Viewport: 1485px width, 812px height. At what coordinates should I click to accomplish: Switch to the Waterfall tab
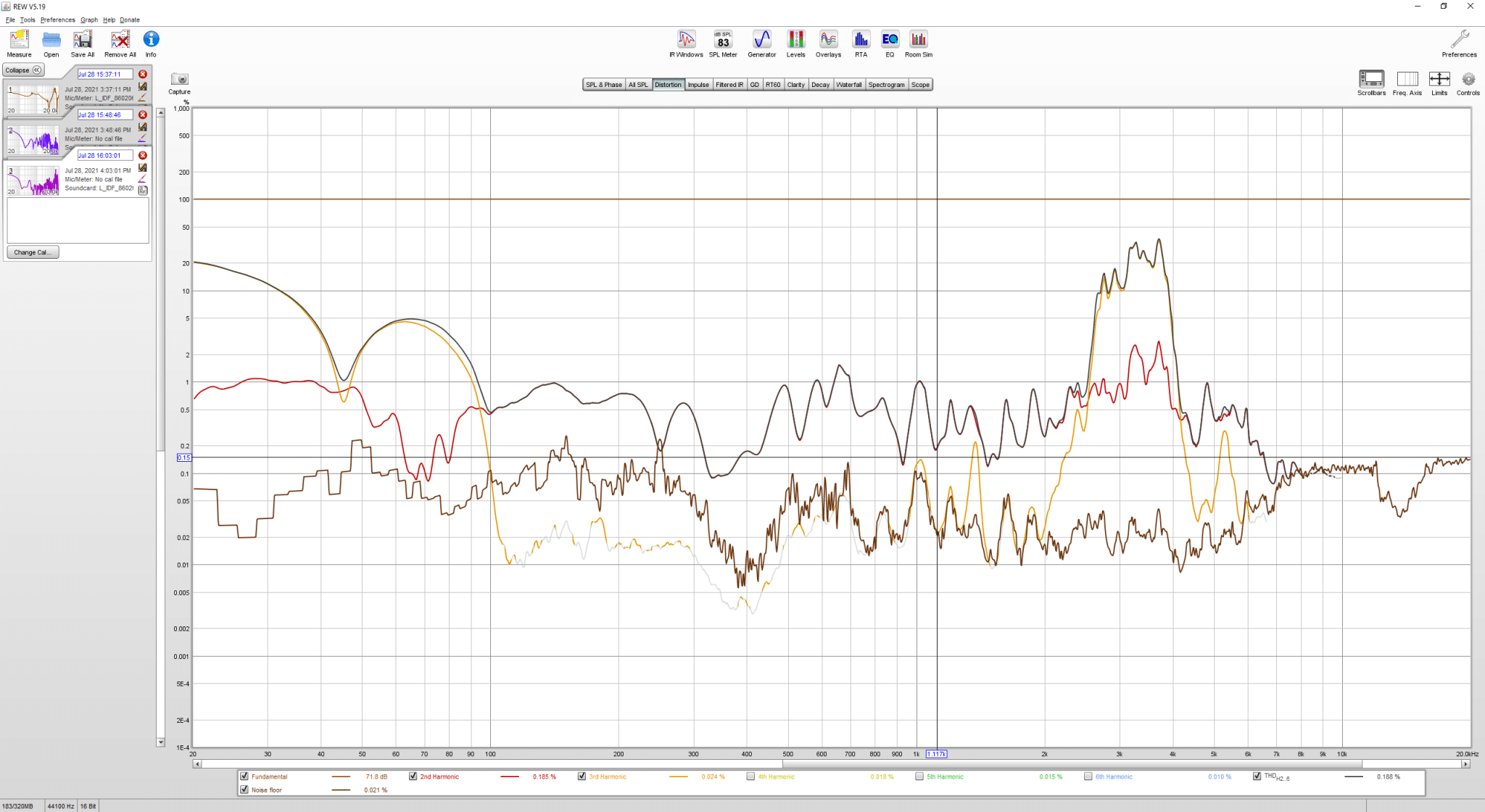(848, 85)
